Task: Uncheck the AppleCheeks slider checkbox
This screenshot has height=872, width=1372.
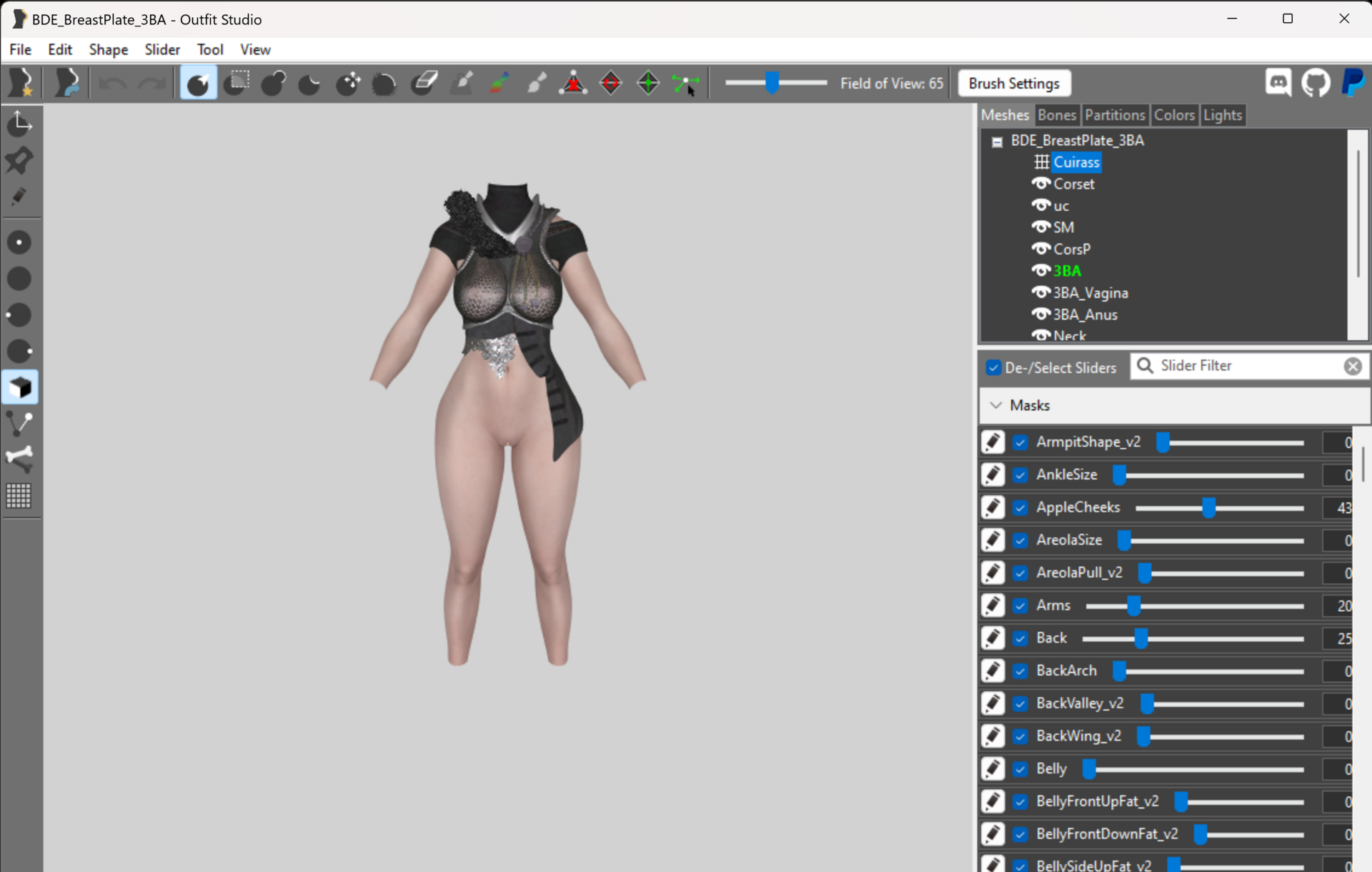Action: (x=1020, y=507)
